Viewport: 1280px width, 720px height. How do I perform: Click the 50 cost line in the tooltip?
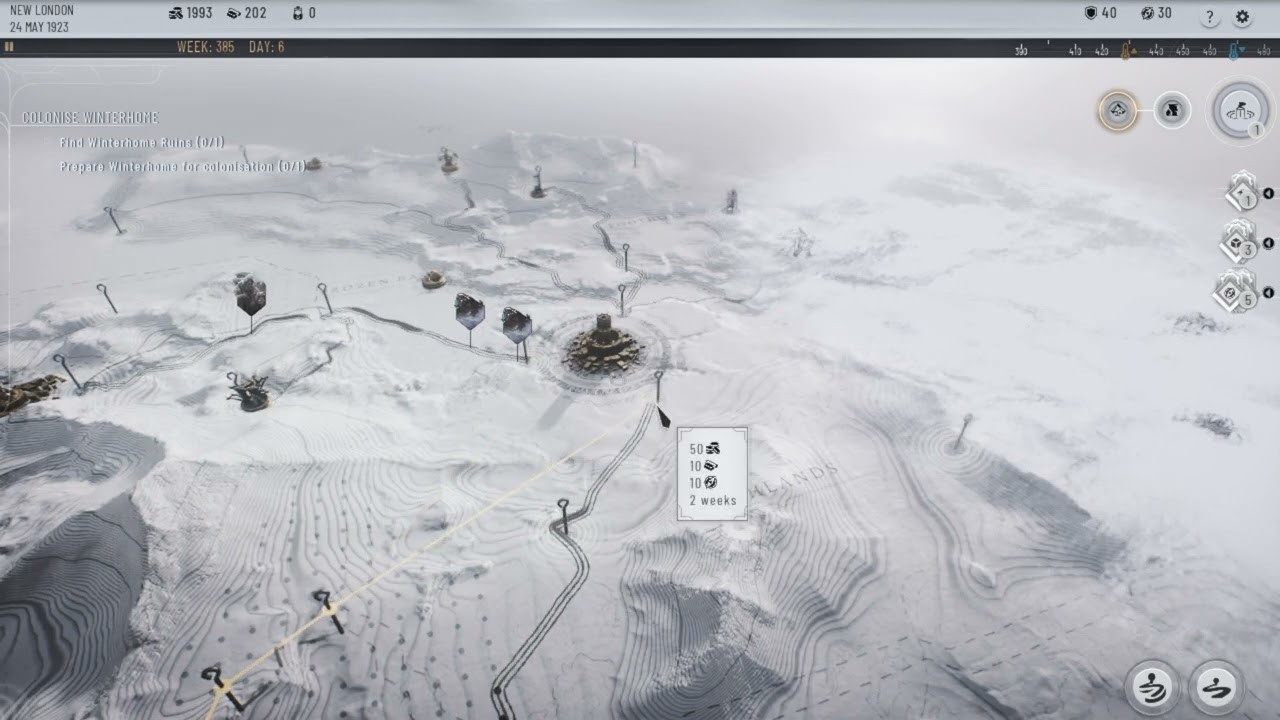coord(704,449)
